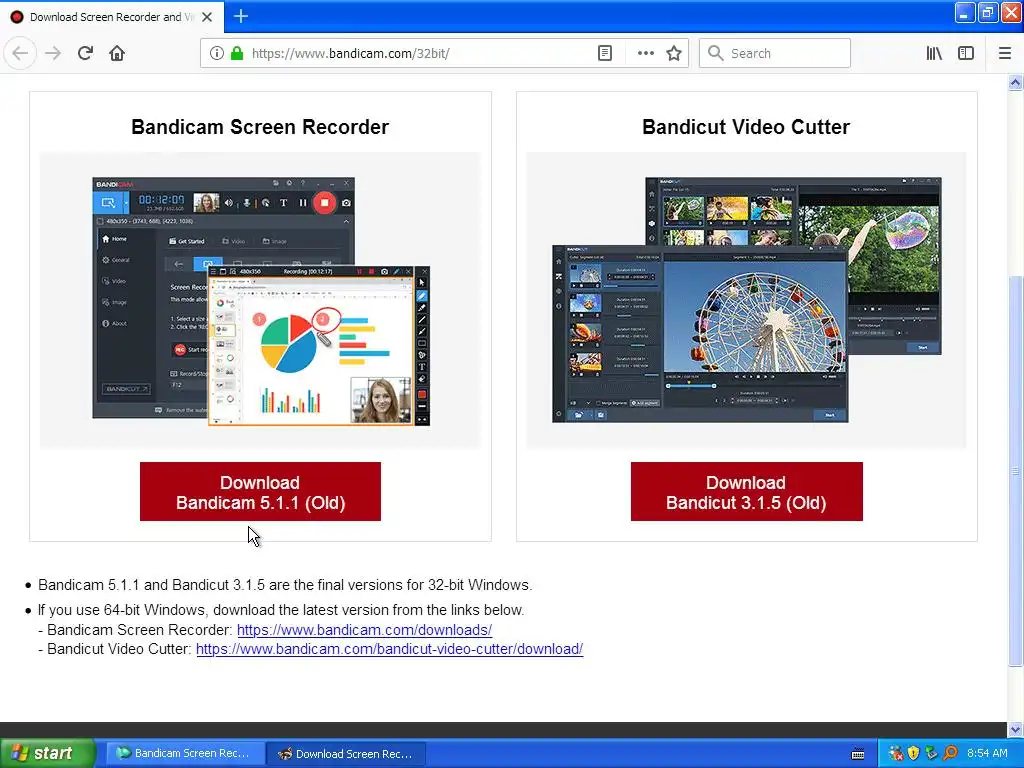Open the bandicam.com/downloads link
The width and height of the screenshot is (1024, 768).
[x=364, y=630]
